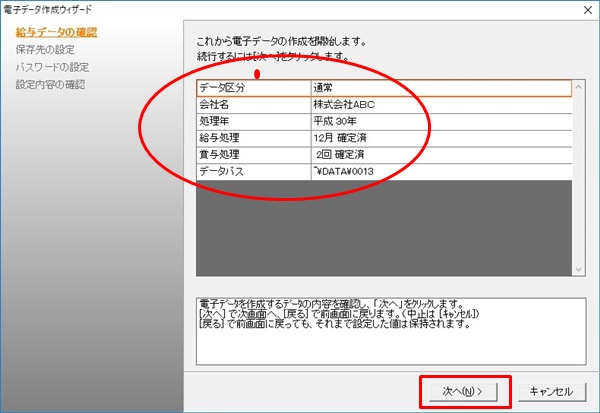Screen dimensions: 600x413
Task: Click scroll up arrow of data table
Action: 579,87
